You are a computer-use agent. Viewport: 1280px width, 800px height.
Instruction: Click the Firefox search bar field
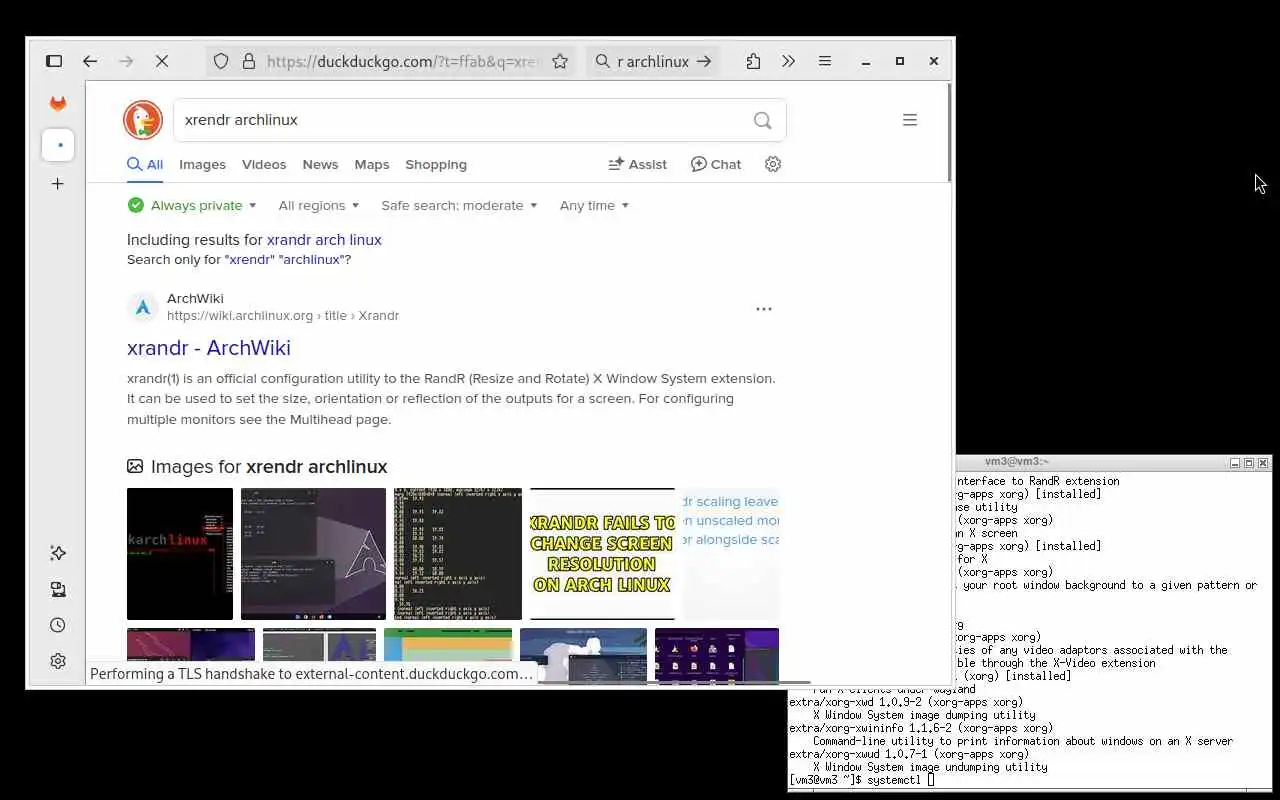[x=653, y=61]
